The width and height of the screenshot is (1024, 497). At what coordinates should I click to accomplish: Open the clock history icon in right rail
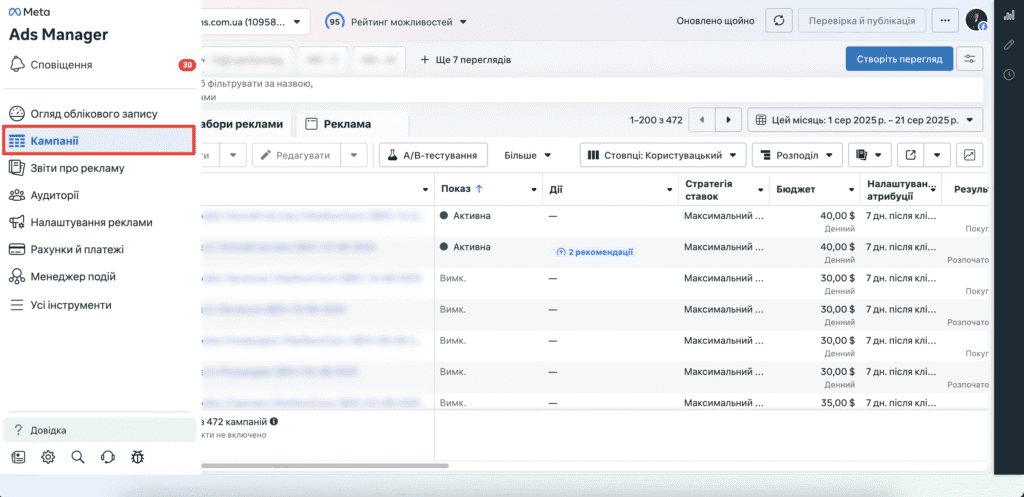pos(1009,74)
